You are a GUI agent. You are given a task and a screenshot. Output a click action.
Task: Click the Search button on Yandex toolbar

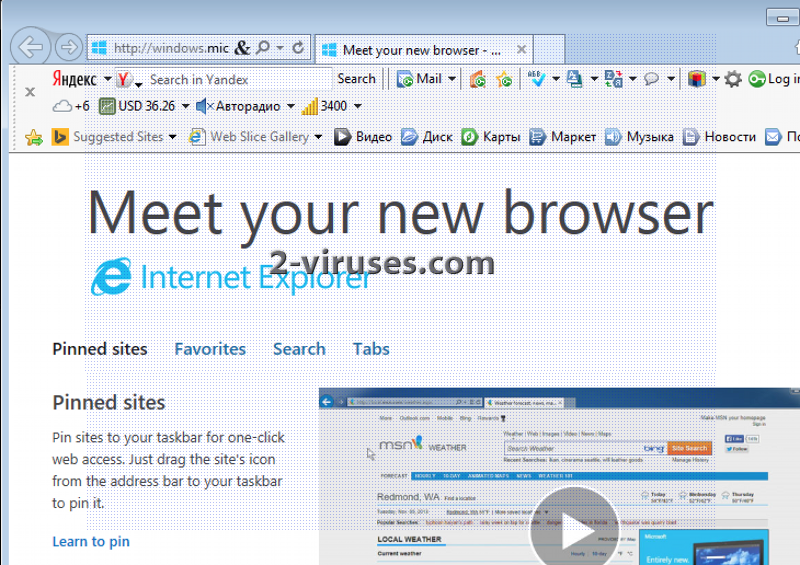(x=356, y=79)
